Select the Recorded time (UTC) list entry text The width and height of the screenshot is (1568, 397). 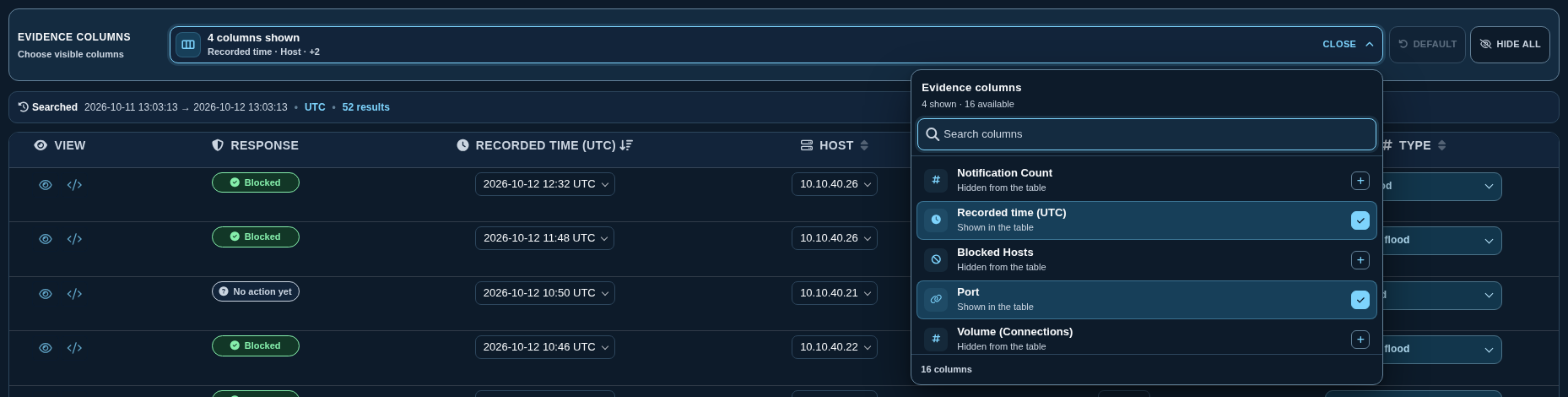click(x=1011, y=213)
